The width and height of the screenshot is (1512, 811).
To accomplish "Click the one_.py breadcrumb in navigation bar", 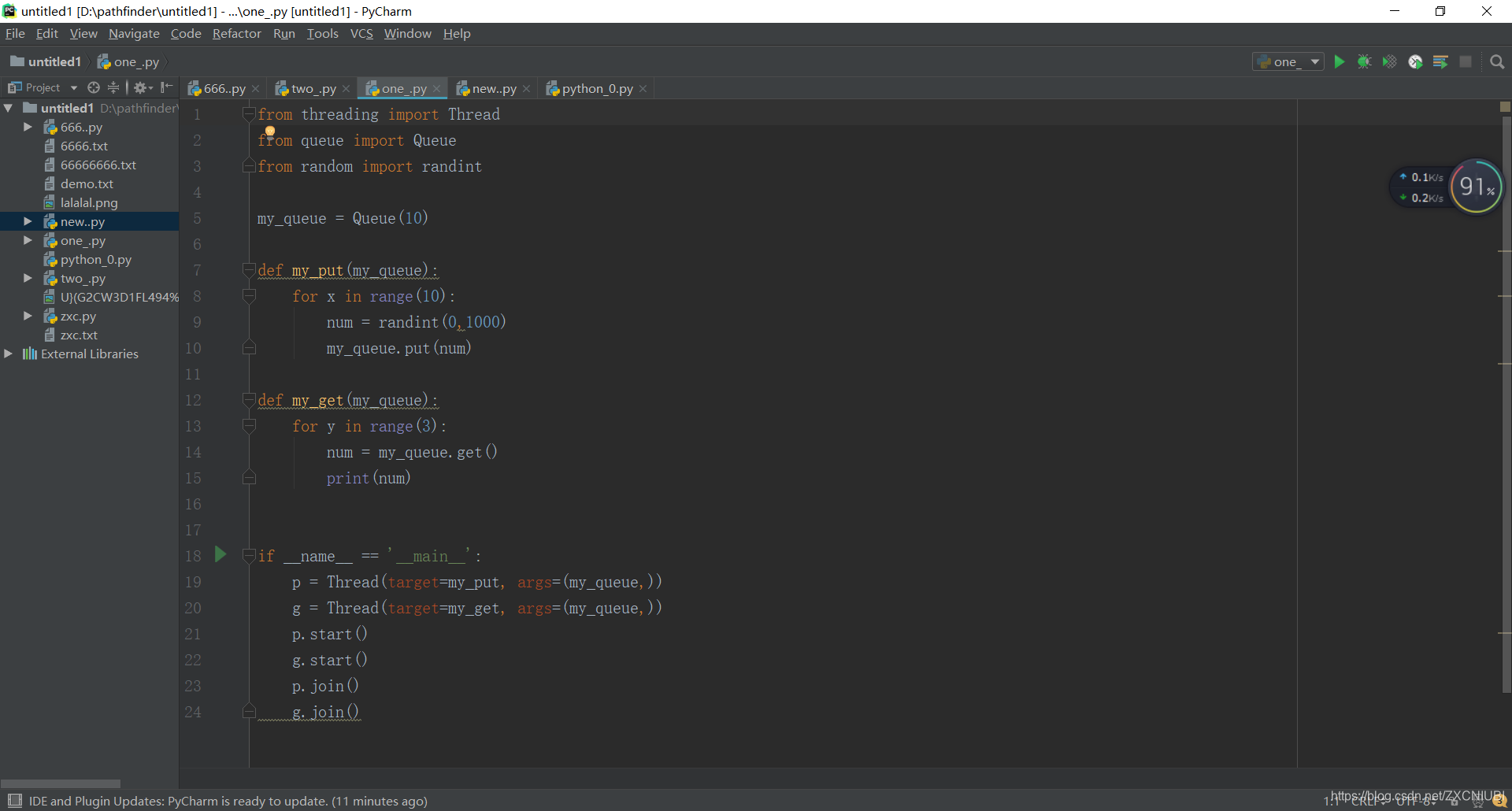I will click(128, 61).
